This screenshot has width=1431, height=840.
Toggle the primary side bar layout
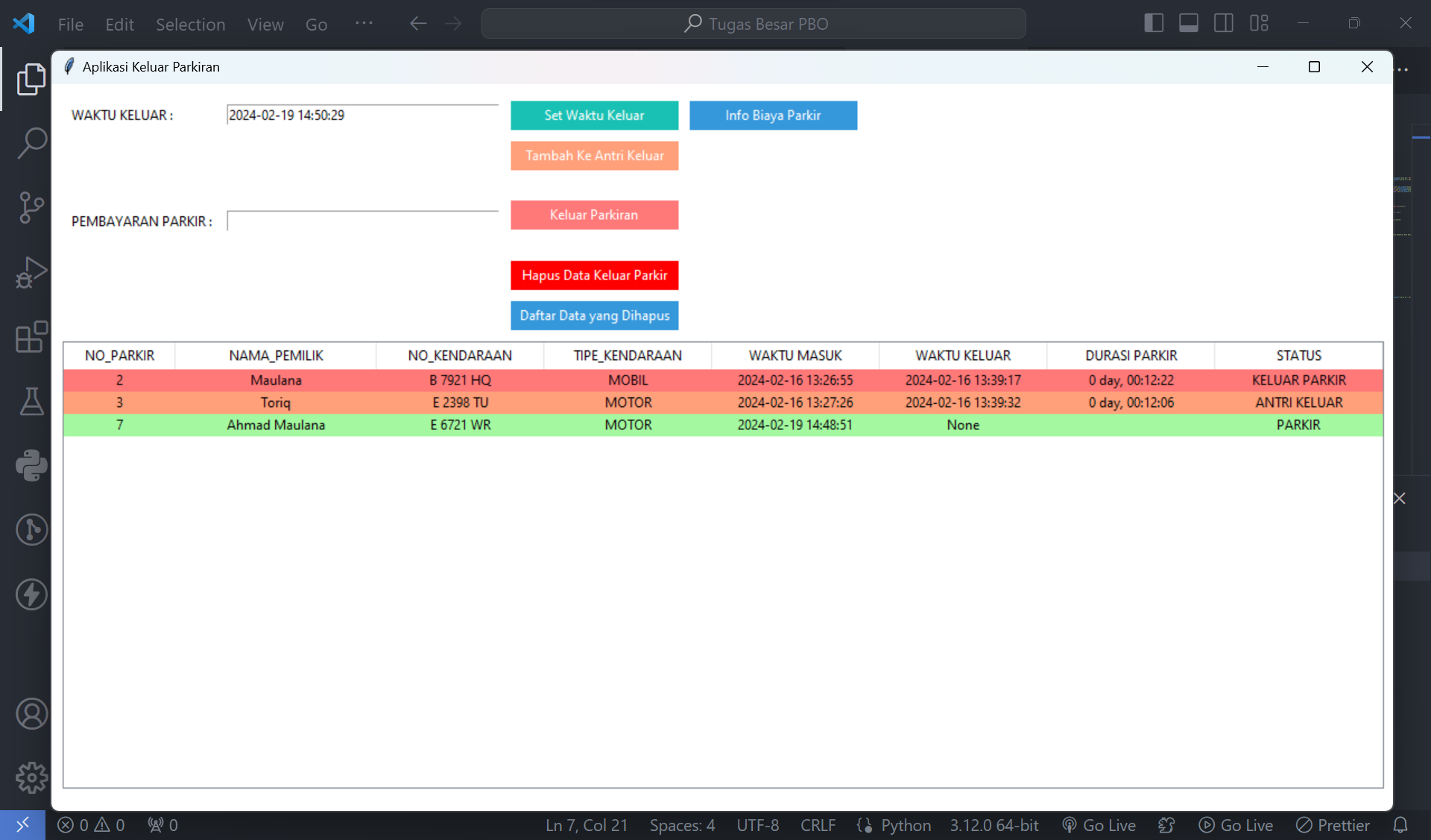coord(1153,23)
